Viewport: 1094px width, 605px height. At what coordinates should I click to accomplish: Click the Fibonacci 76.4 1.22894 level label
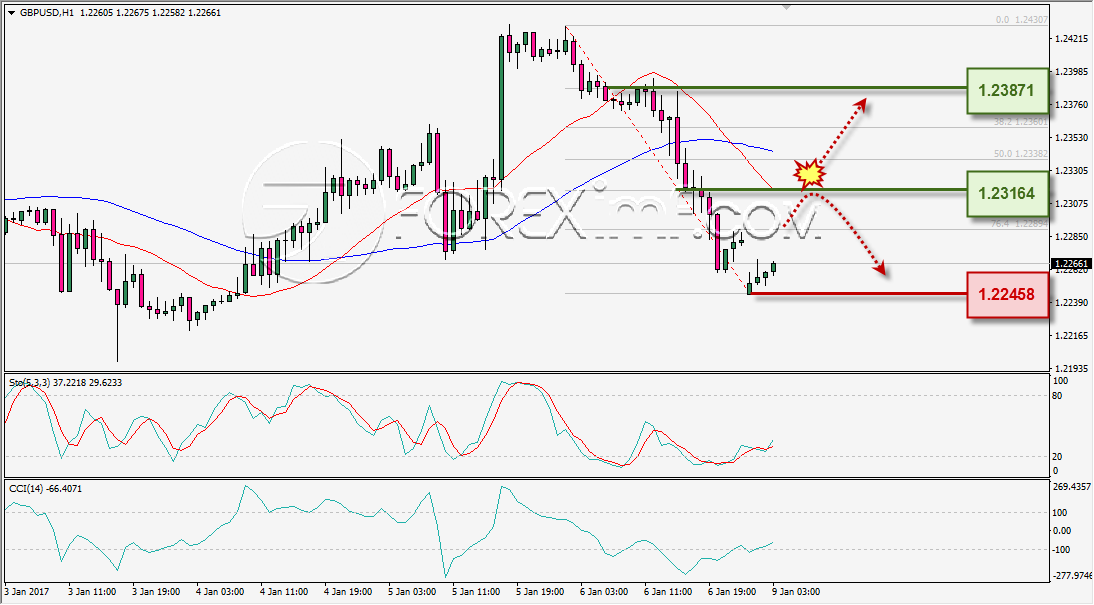[x=1019, y=224]
